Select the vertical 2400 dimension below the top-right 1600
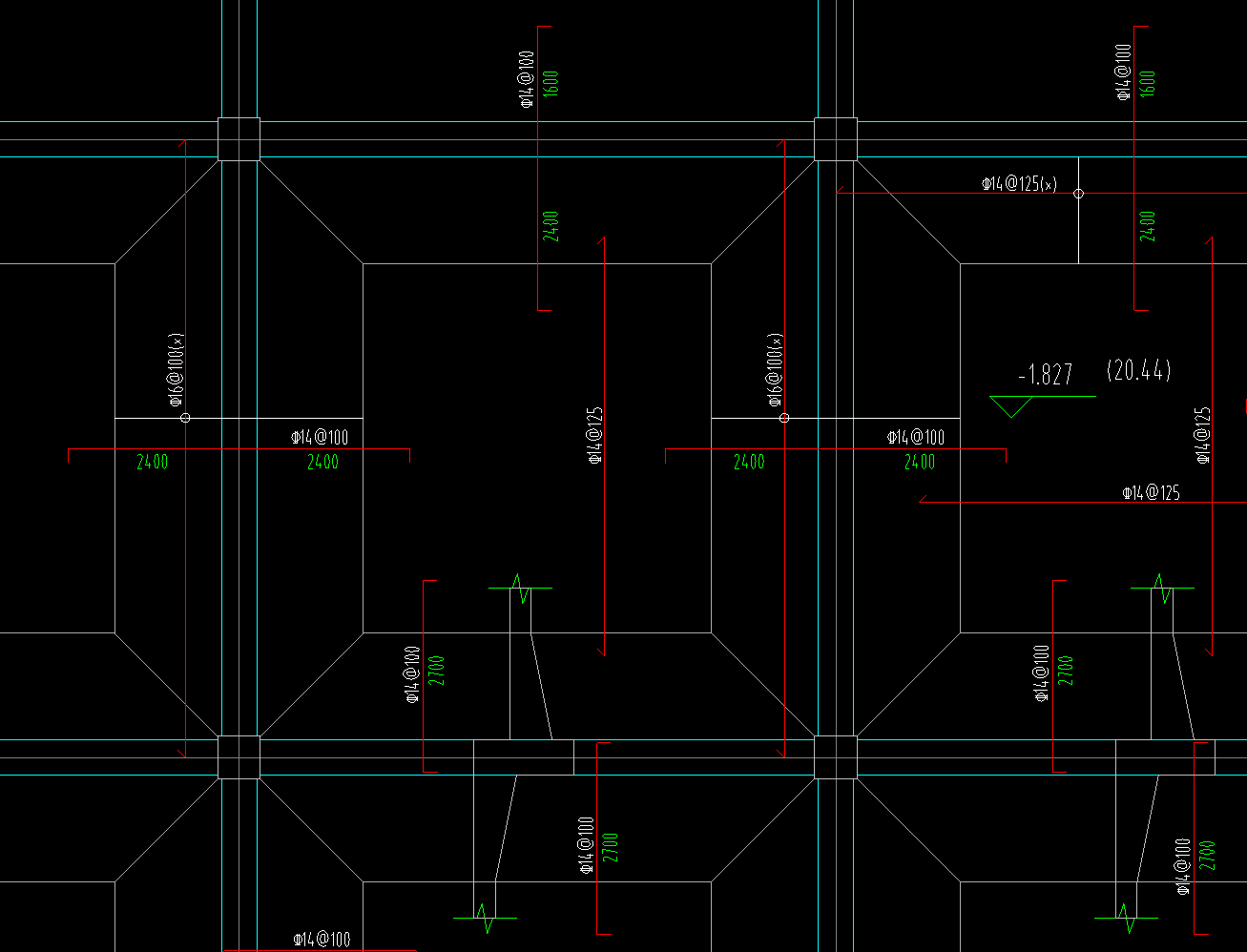This screenshot has height=952, width=1247. point(1148,226)
